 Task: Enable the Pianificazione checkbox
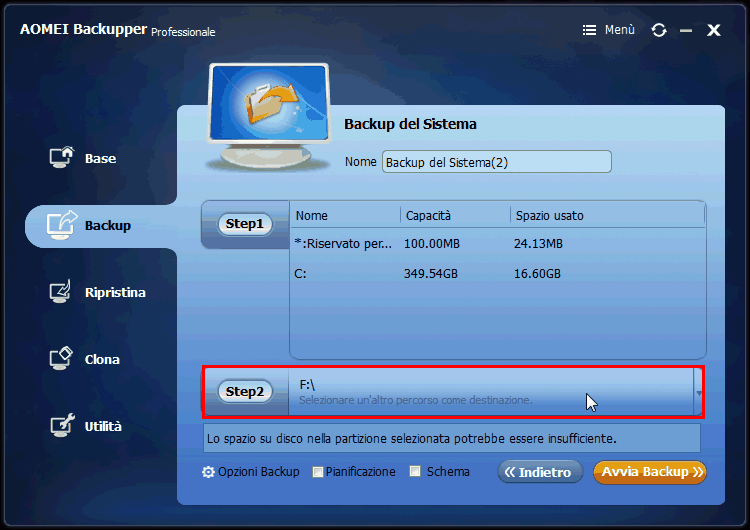[318, 472]
